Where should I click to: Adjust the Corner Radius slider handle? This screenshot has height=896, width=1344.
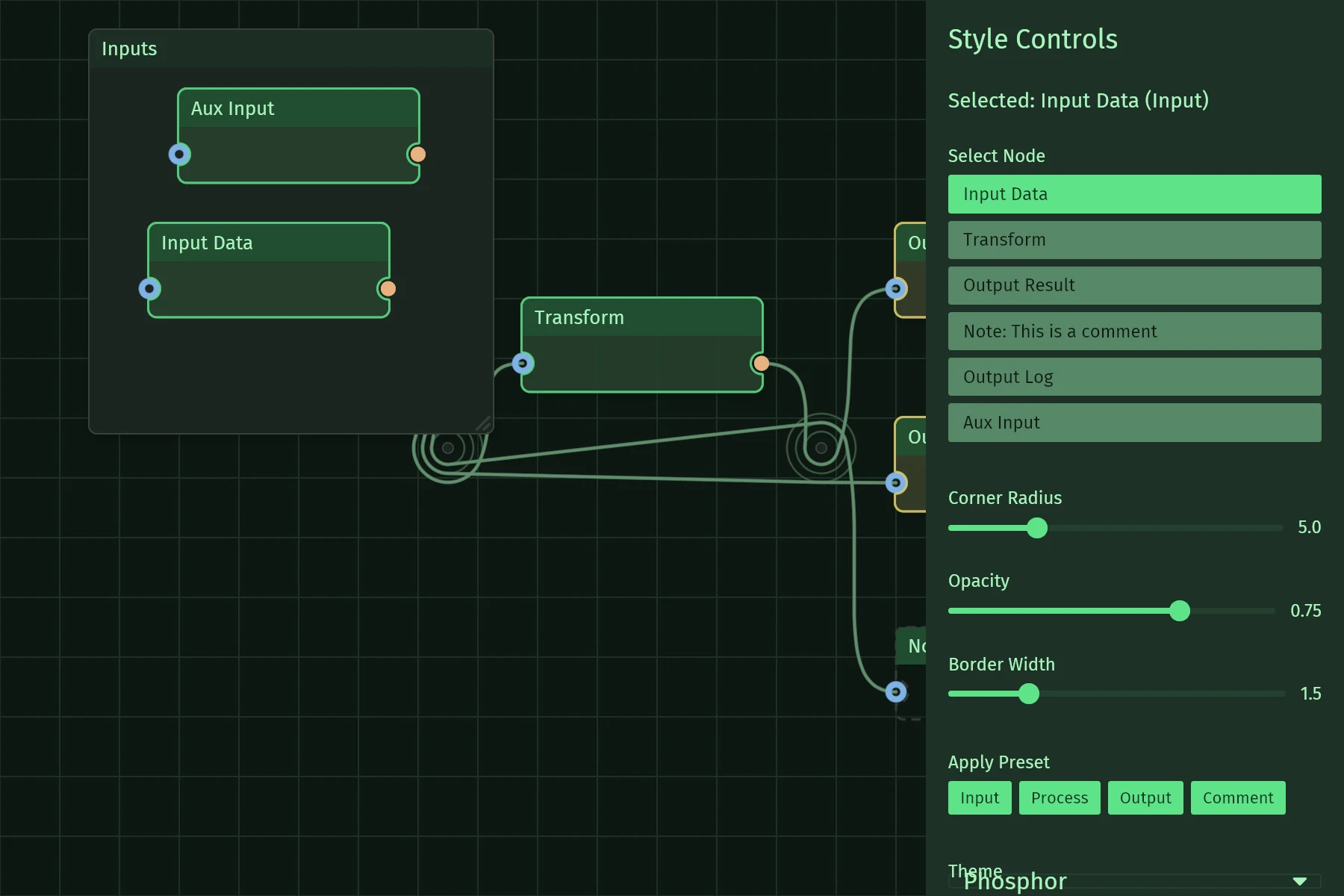point(1037,528)
